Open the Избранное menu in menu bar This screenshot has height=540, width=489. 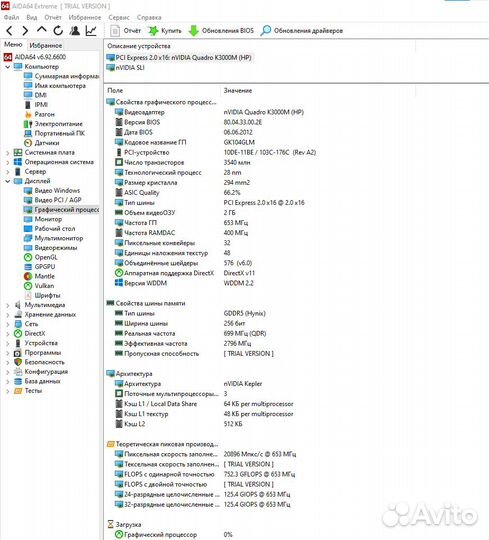coord(85,17)
